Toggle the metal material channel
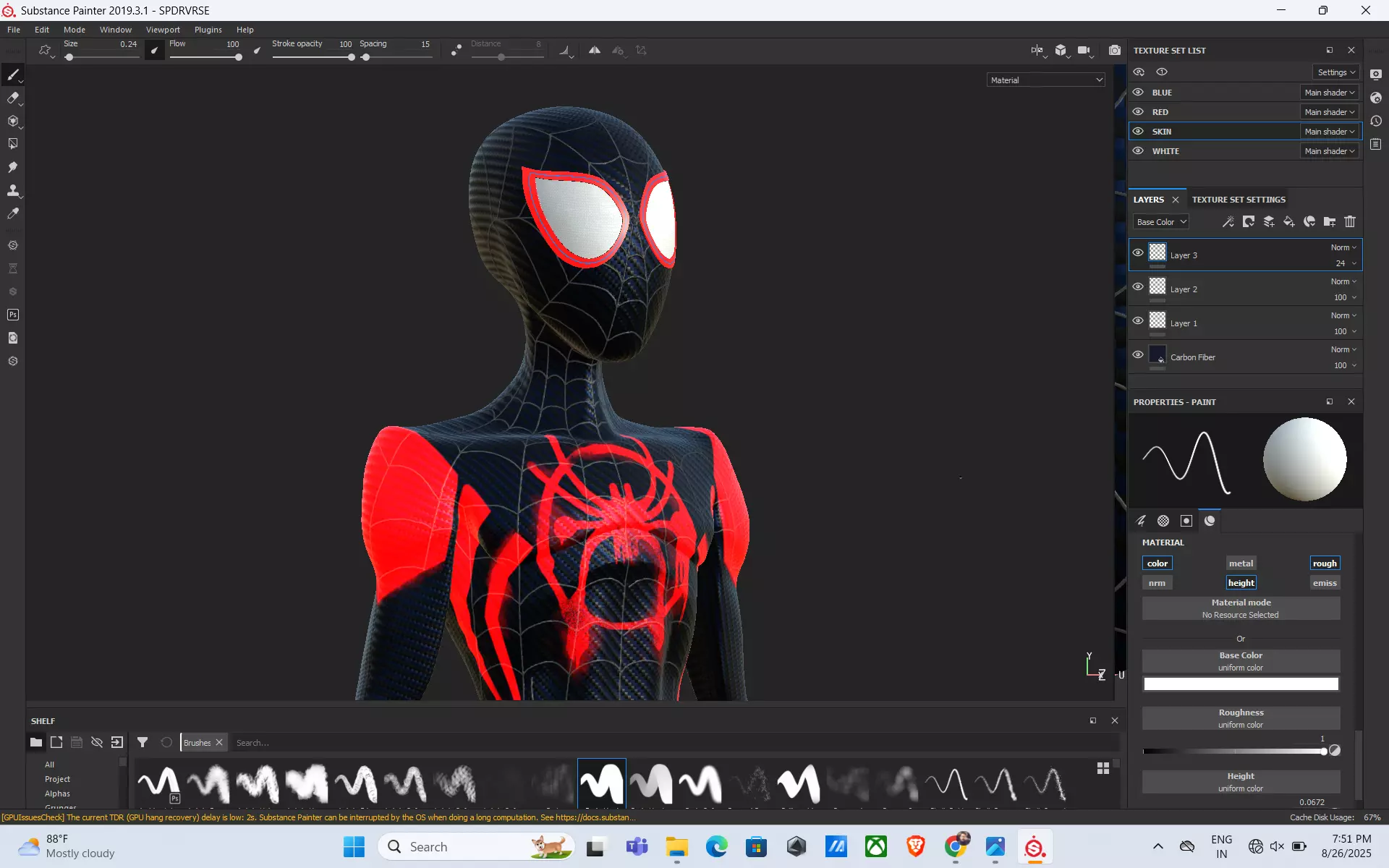The image size is (1389, 868). pos(1241,563)
